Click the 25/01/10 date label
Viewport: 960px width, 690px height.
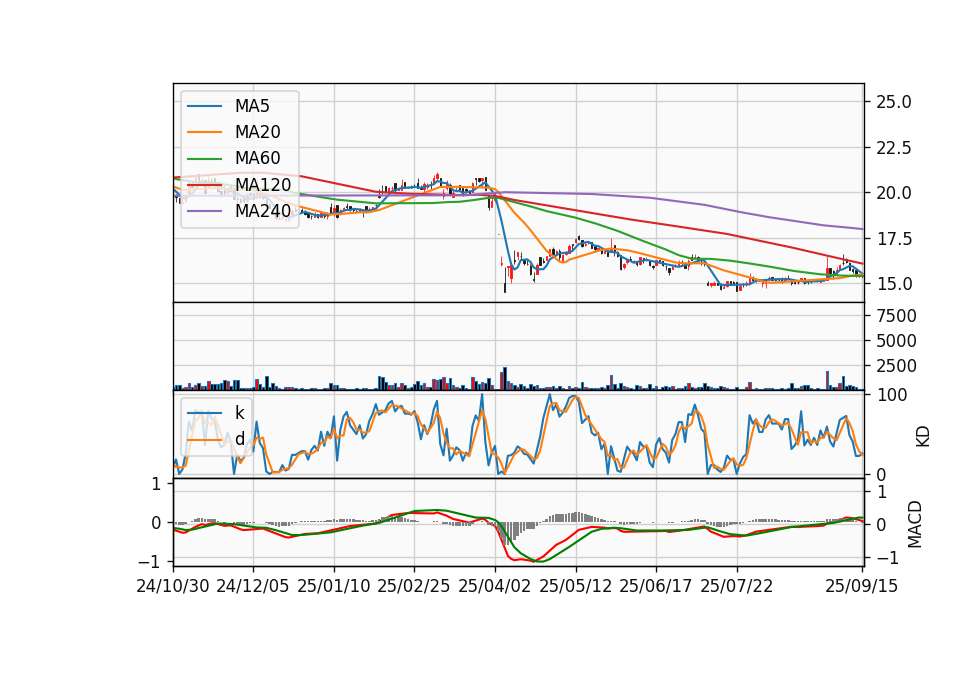tap(334, 587)
